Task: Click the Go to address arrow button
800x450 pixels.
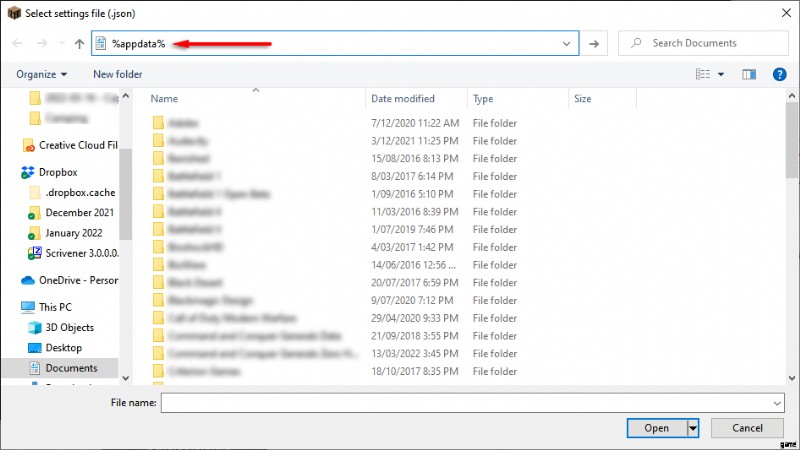Action: (x=594, y=44)
